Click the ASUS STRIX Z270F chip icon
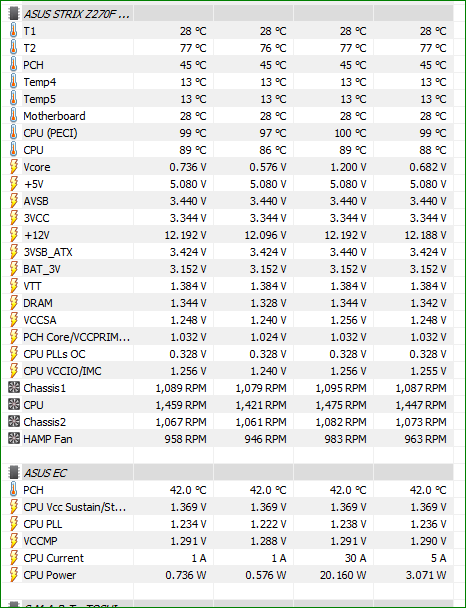Screen dimensions: 466x608 click(x=14, y=13)
